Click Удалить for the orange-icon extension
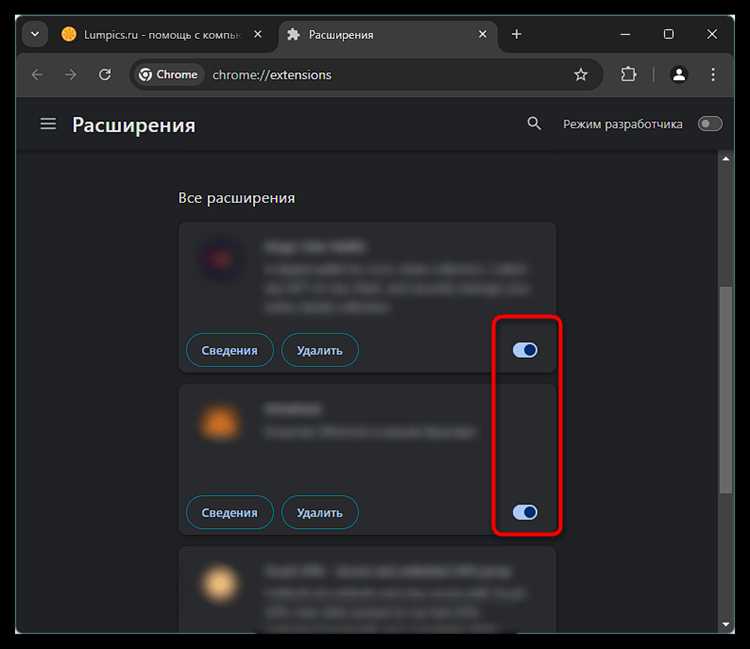This screenshot has height=649, width=750. 320,513
